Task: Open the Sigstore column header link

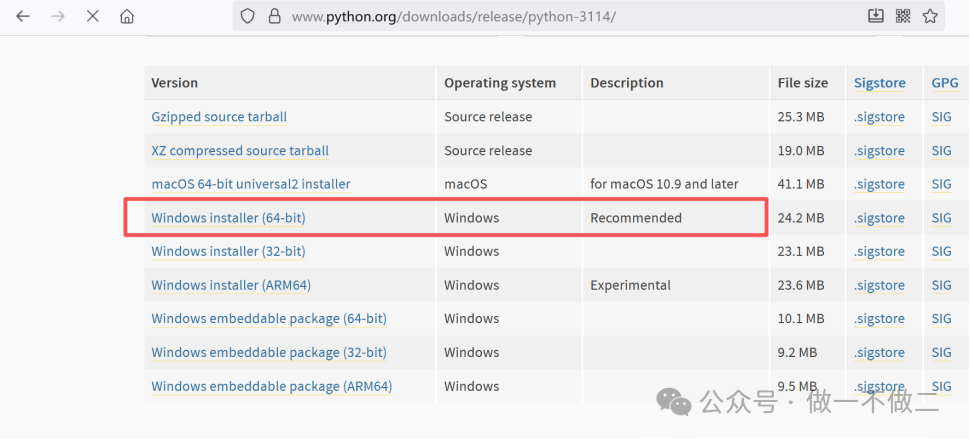Action: click(x=880, y=83)
